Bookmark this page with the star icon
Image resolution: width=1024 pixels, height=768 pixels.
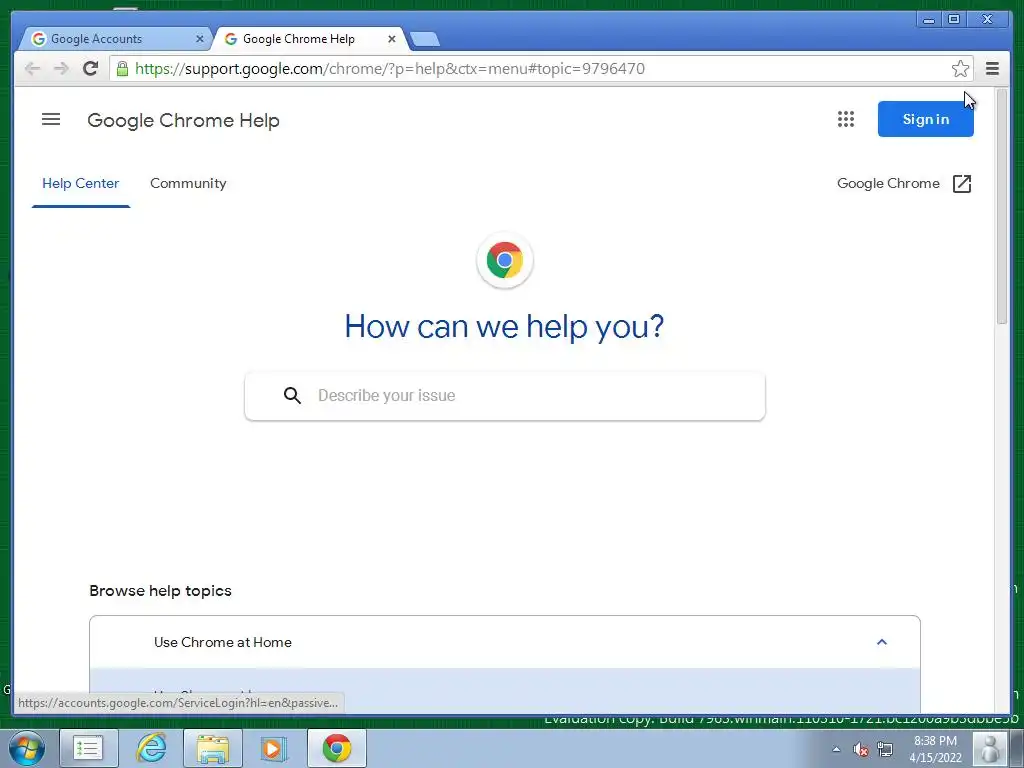(960, 69)
